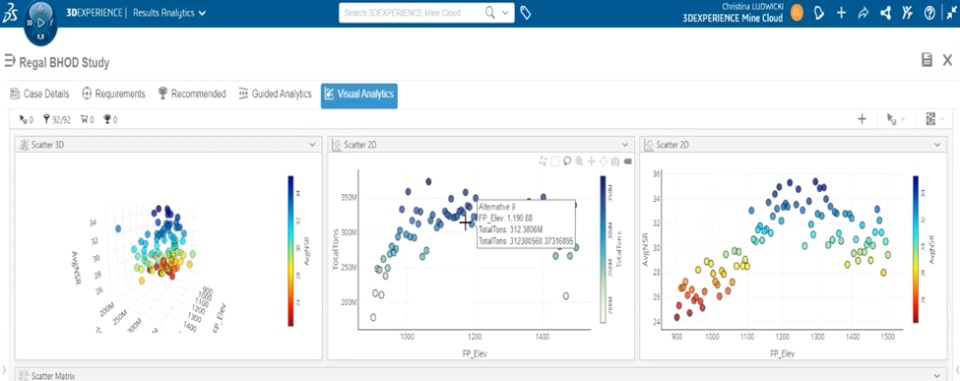Image resolution: width=960 pixels, height=381 pixels.
Task: Save the Regal BHOD Study
Action: 927,59
